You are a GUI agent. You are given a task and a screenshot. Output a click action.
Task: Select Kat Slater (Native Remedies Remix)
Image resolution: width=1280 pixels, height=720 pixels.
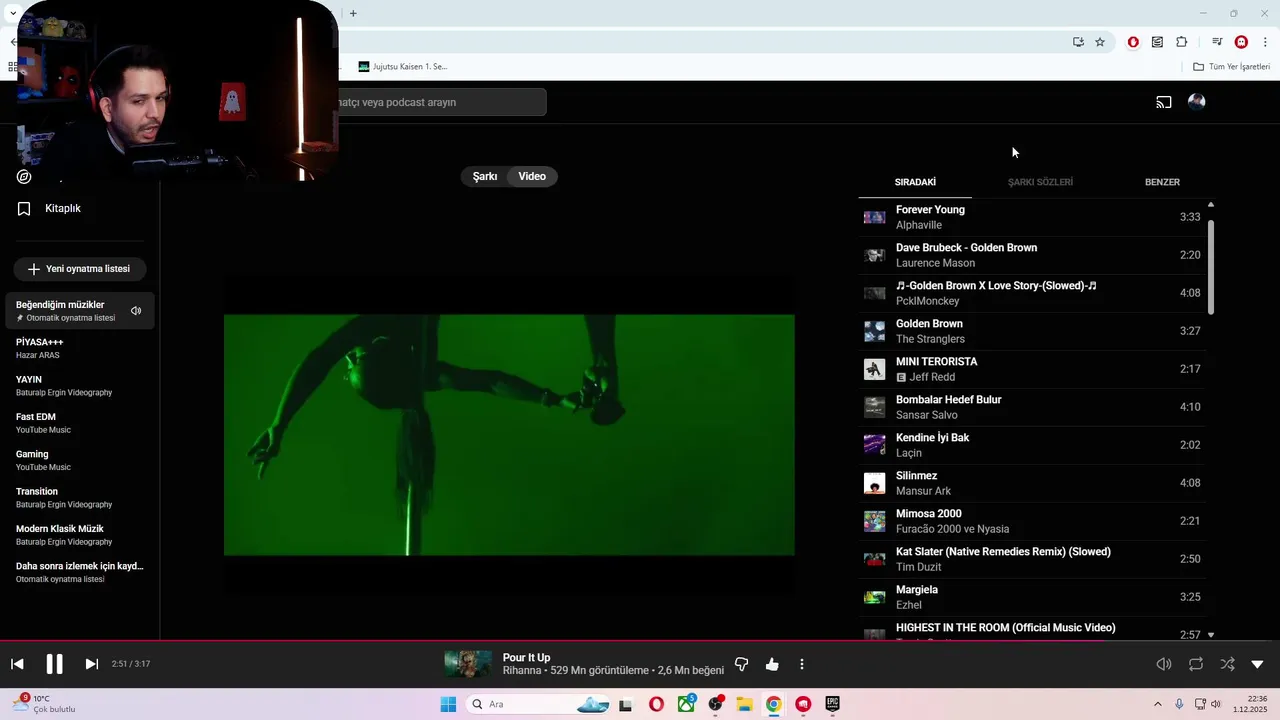pyautogui.click(x=1032, y=559)
